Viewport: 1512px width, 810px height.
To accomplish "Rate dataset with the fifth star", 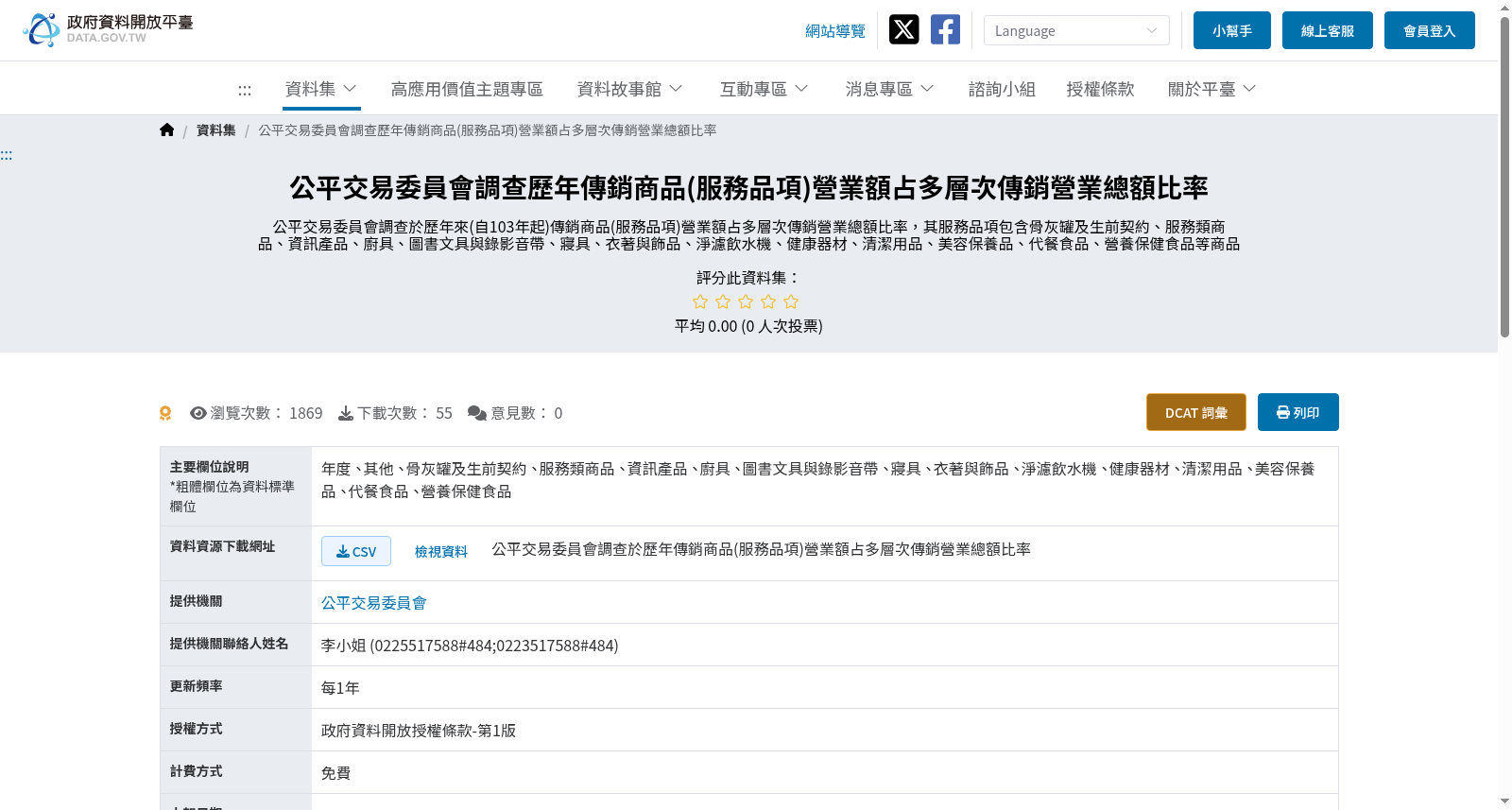I will click(791, 302).
